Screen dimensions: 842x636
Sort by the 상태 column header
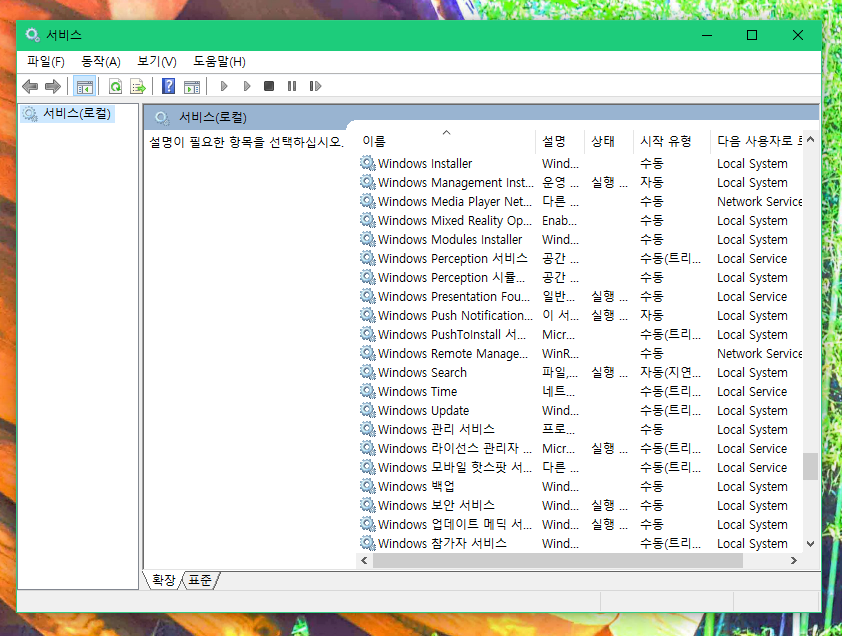(608, 141)
